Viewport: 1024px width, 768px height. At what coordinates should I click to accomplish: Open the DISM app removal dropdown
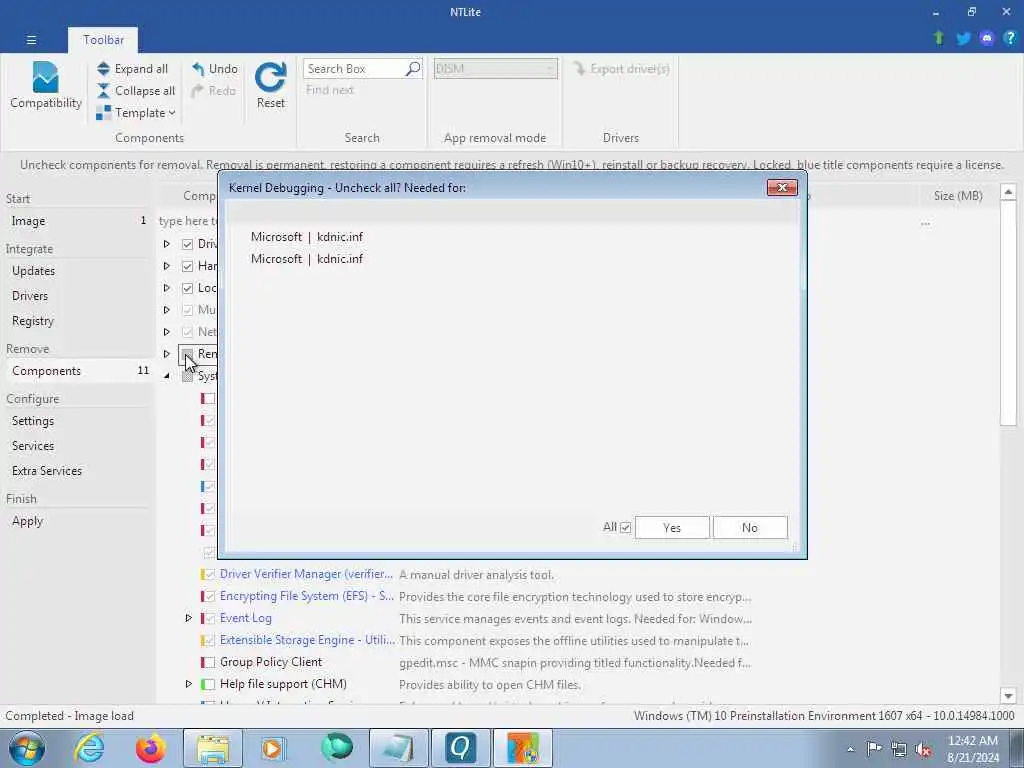point(496,69)
